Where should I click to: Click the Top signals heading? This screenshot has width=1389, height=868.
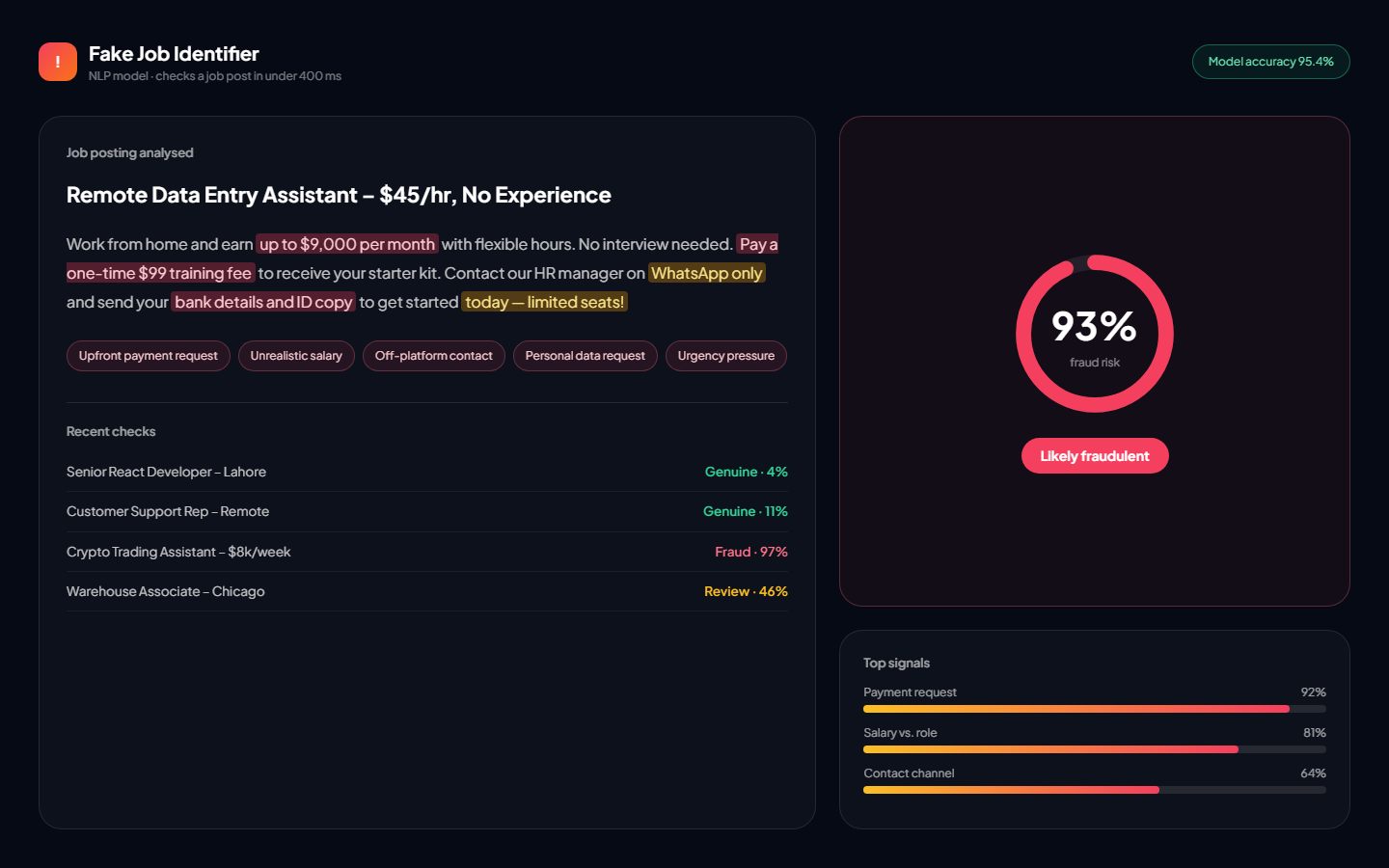click(x=896, y=663)
